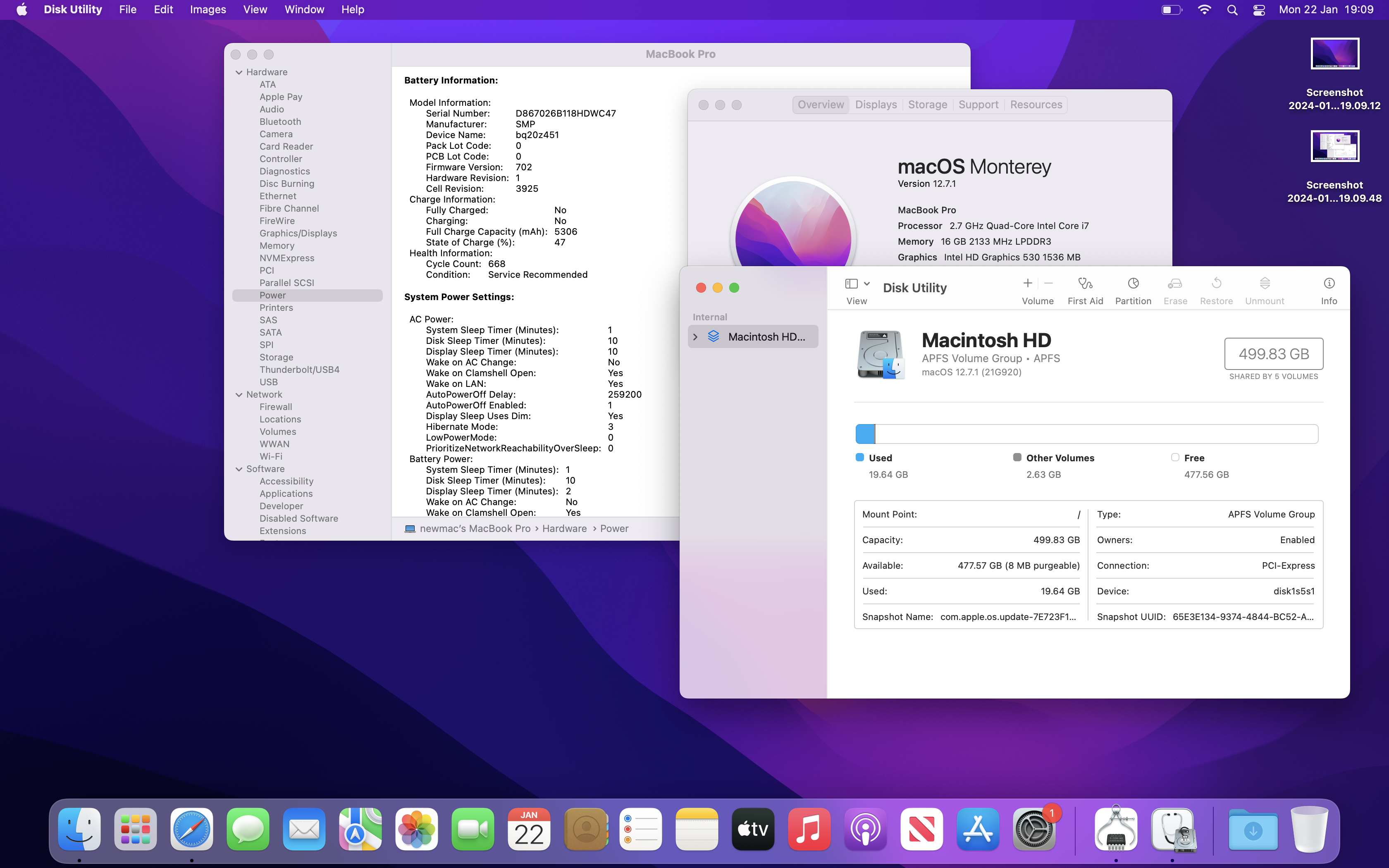
Task: Select the Overview tab in About This Mac
Action: pyautogui.click(x=821, y=105)
